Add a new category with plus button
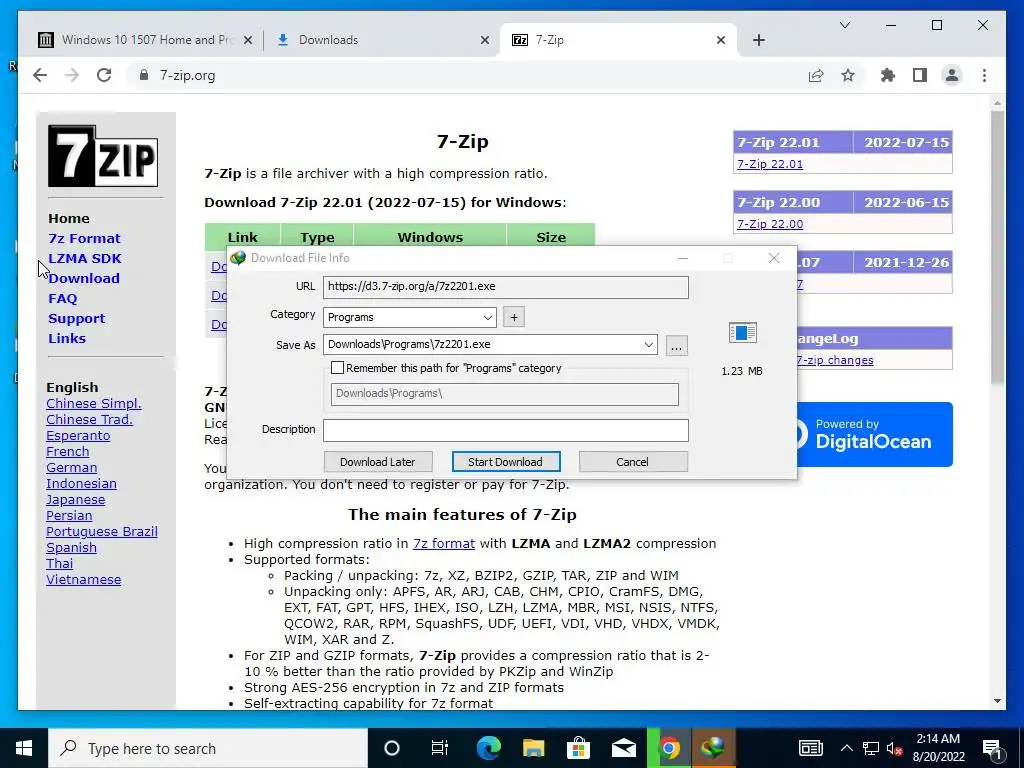The height and width of the screenshot is (768, 1024). point(514,317)
